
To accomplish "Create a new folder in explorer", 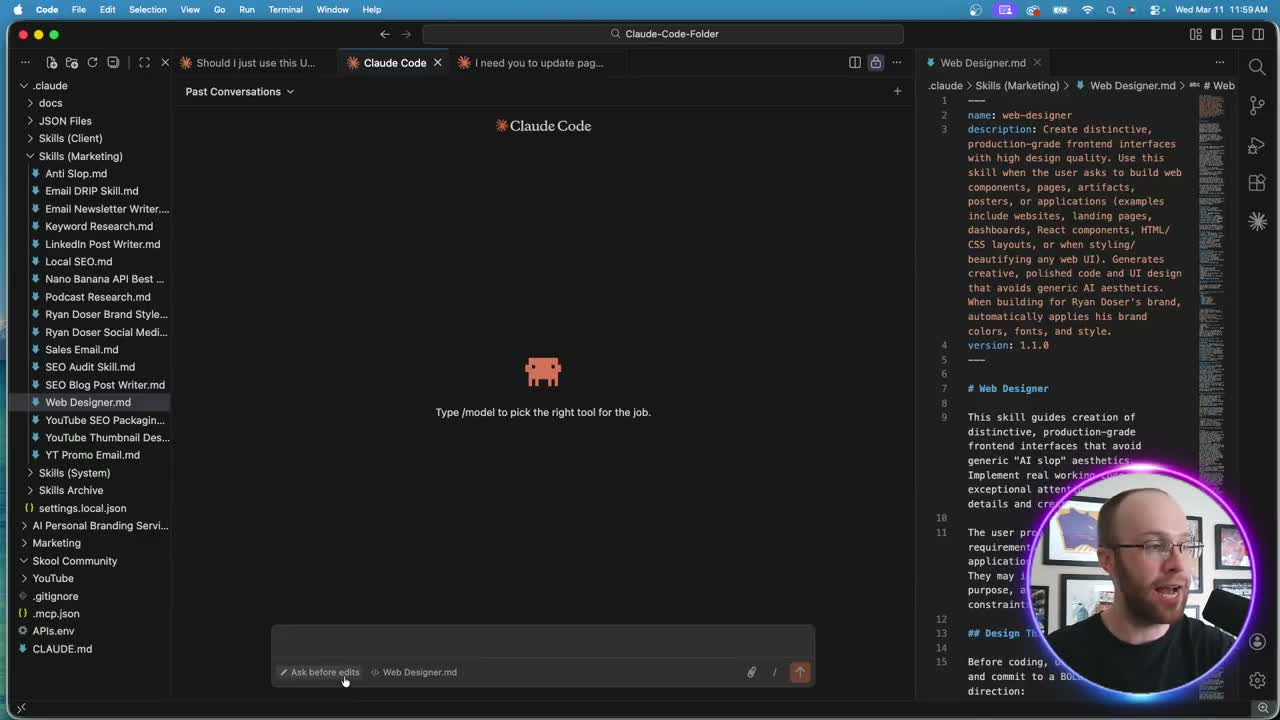I will click(72, 62).
